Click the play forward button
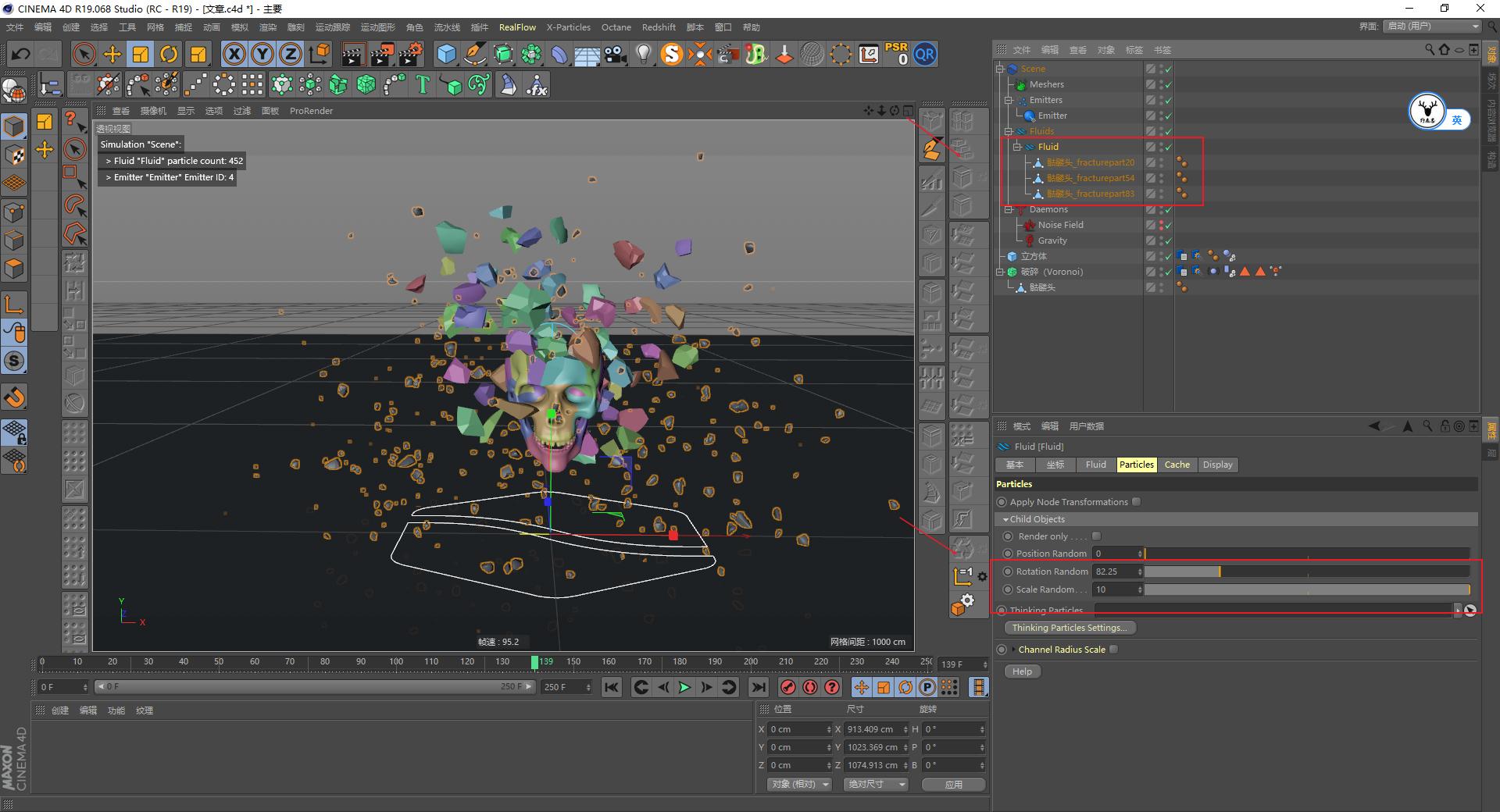1500x812 pixels. coord(684,687)
